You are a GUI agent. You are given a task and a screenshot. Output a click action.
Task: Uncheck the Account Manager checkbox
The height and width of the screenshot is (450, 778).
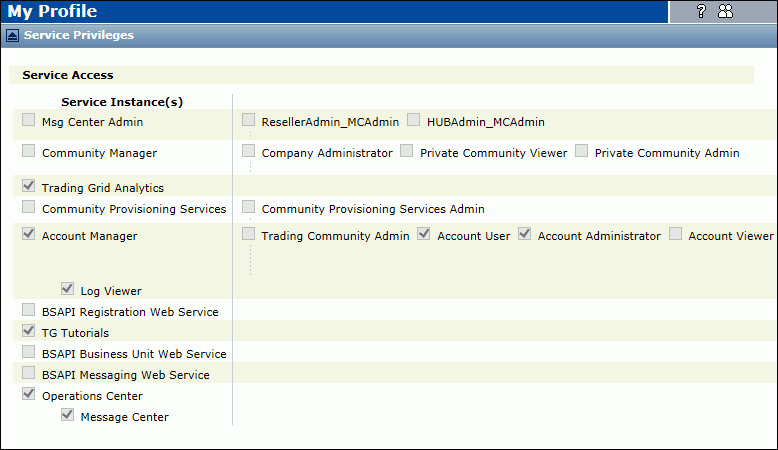pos(29,235)
